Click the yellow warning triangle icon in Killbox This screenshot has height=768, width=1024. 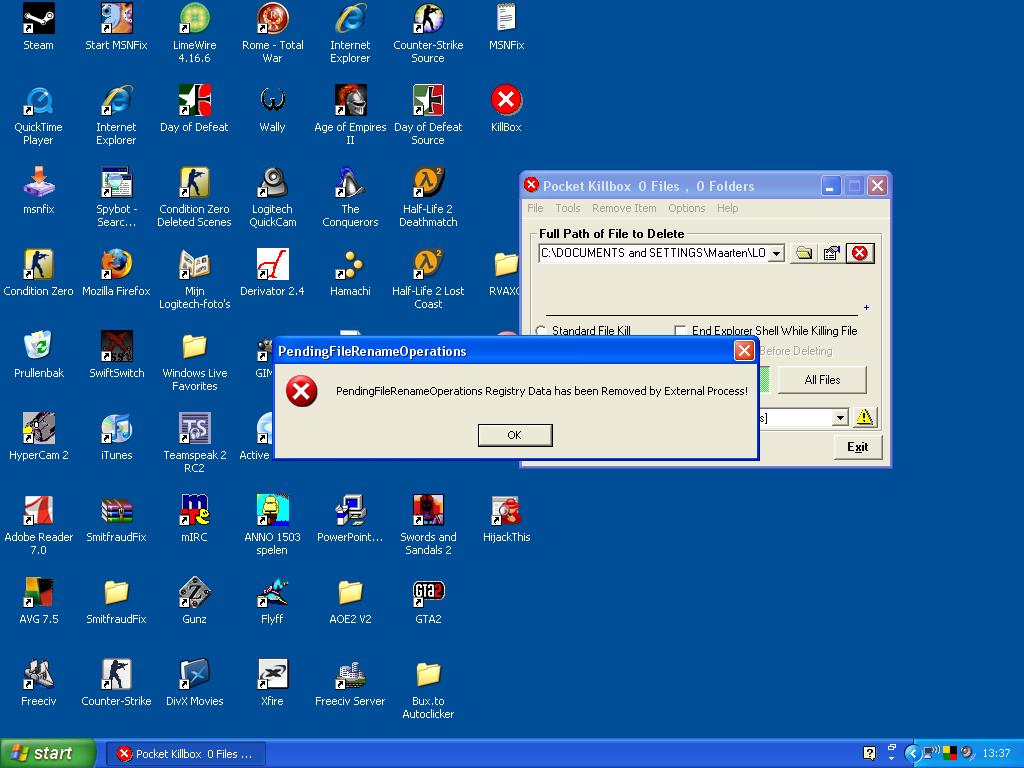(x=865, y=417)
